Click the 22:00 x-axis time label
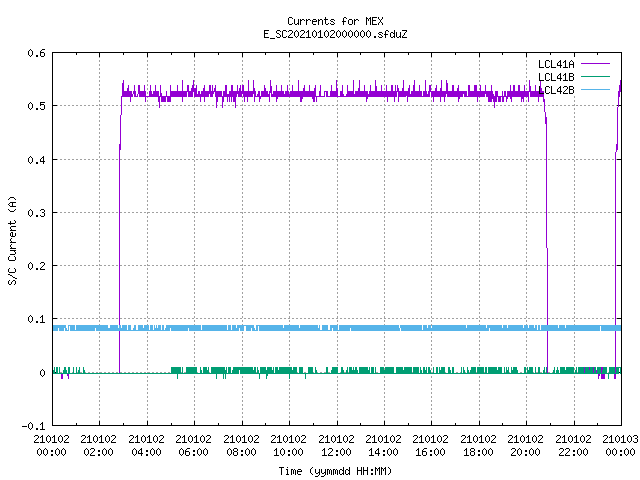Screen dimensions: 640x480 tap(573, 452)
